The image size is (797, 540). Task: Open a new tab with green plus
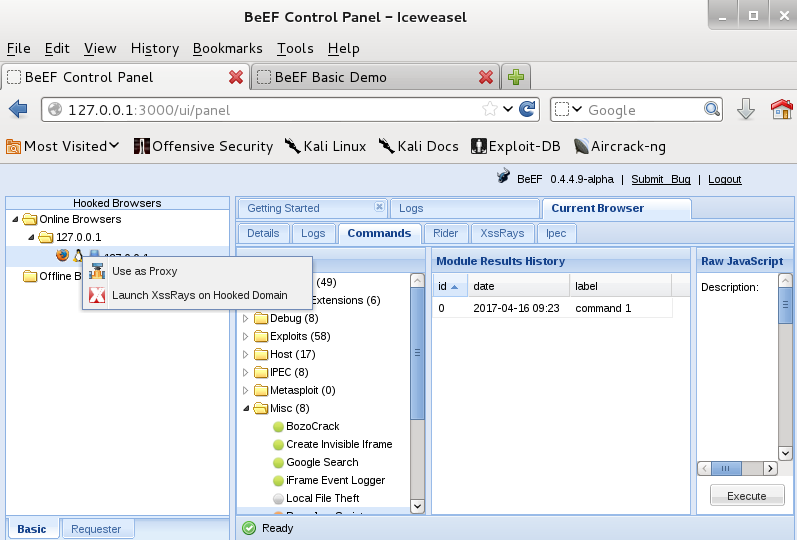tap(516, 77)
